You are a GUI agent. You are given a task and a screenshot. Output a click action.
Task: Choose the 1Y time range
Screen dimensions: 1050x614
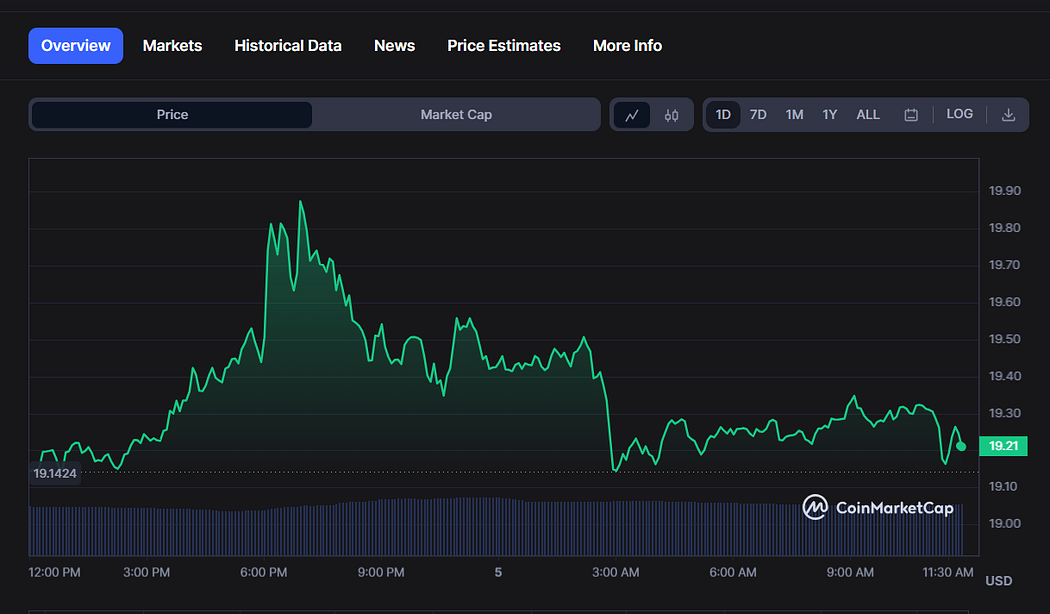(830, 114)
